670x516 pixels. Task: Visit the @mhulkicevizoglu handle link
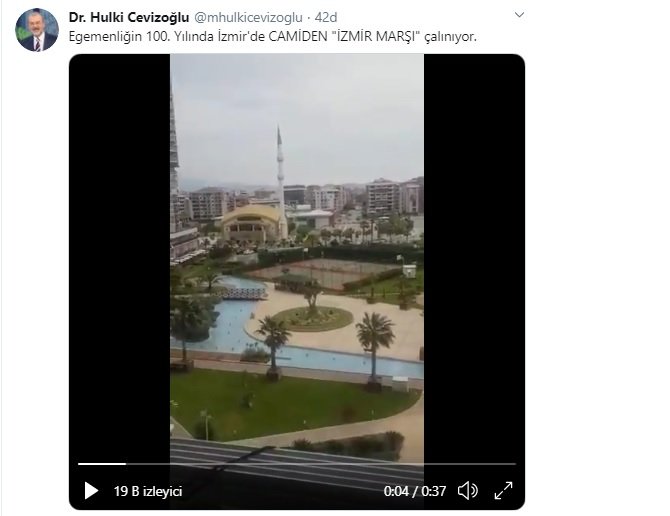point(248,18)
